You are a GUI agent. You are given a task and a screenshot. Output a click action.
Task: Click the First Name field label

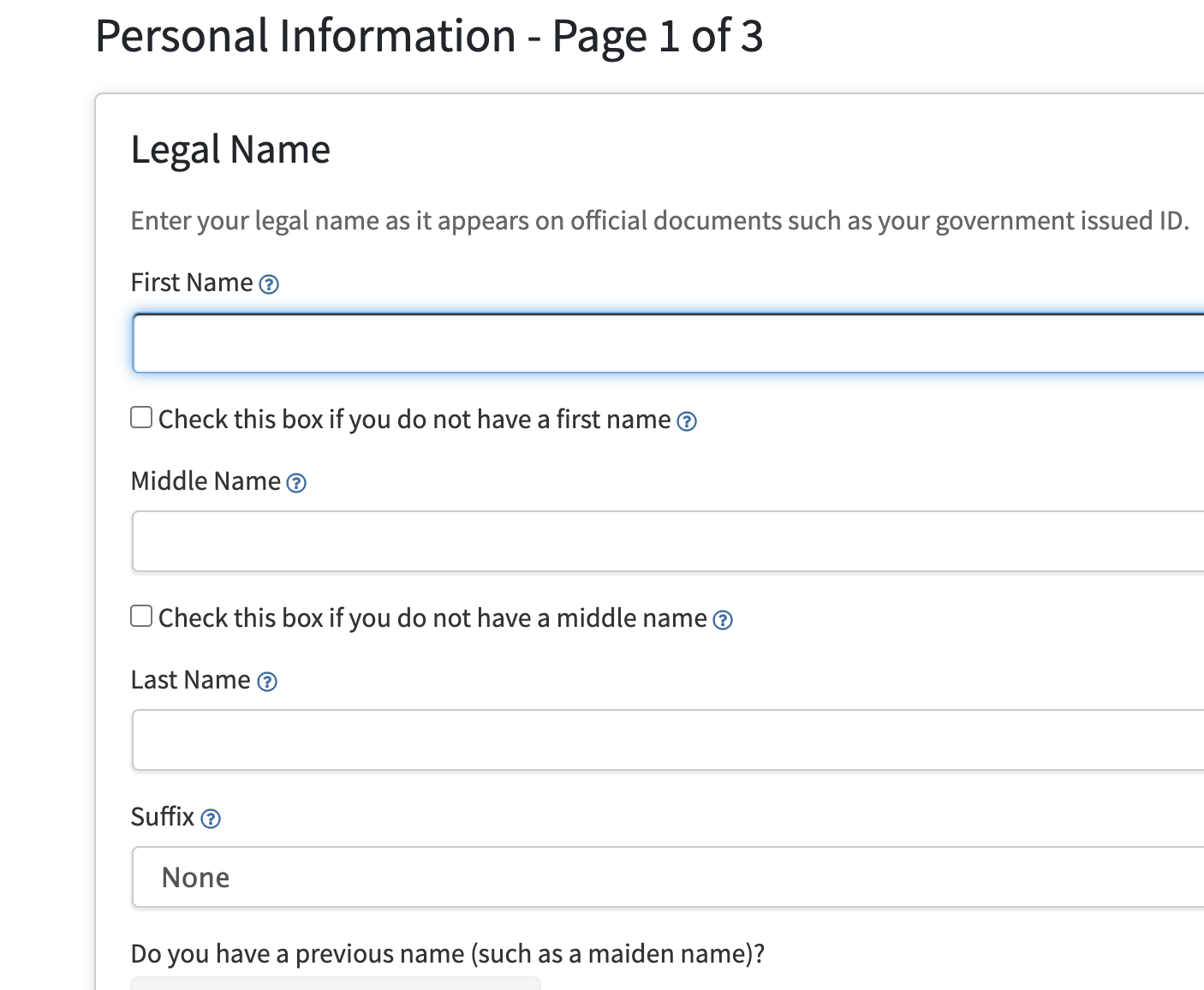coord(192,283)
